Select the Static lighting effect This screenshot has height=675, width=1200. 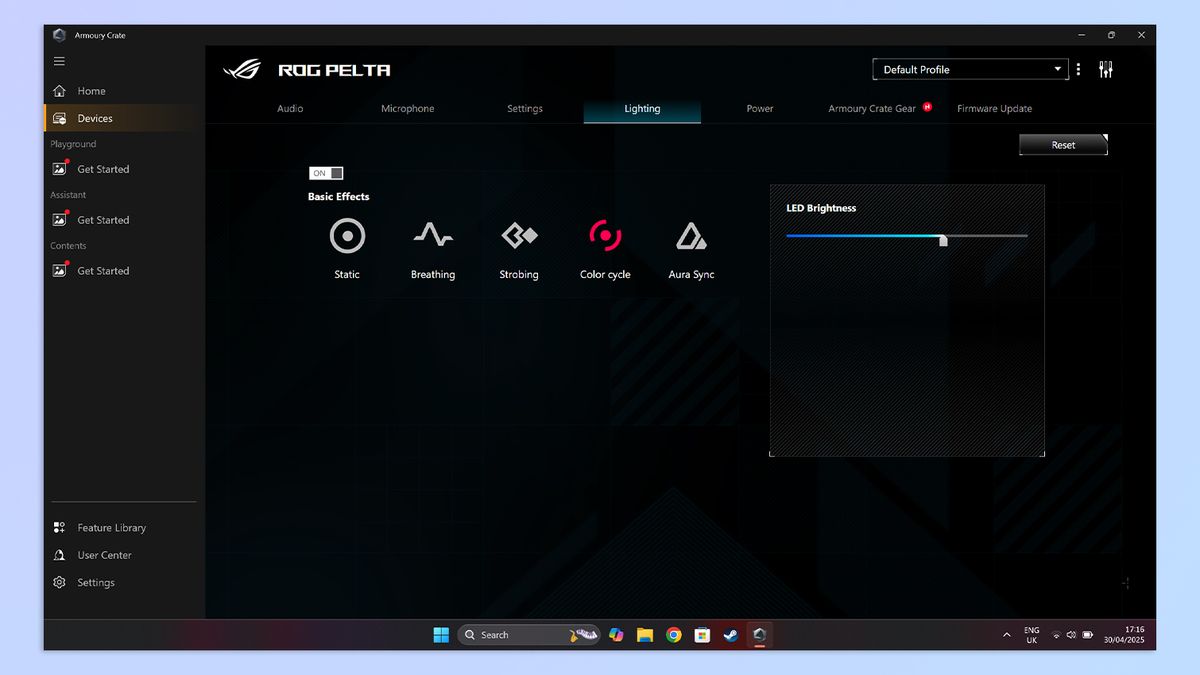pyautogui.click(x=347, y=236)
